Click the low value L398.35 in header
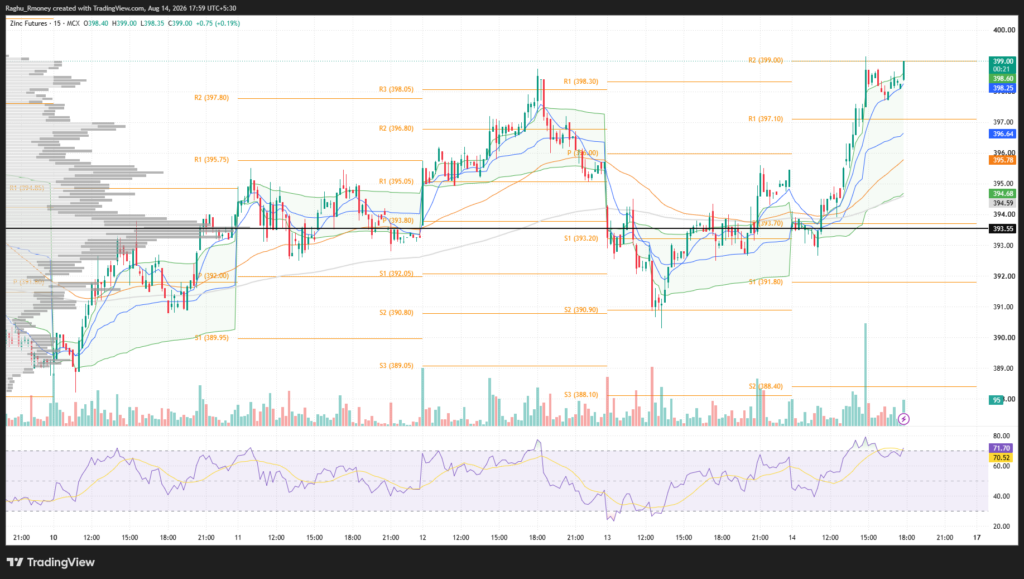Screen dimensions: 1024x579 (x=153, y=23)
